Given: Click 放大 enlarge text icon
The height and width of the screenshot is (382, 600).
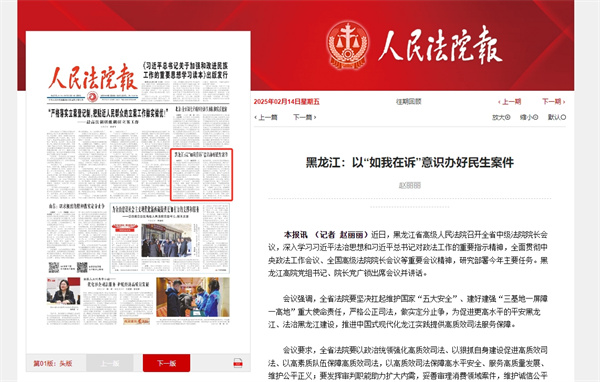Looking at the screenshot, I should point(501,117).
